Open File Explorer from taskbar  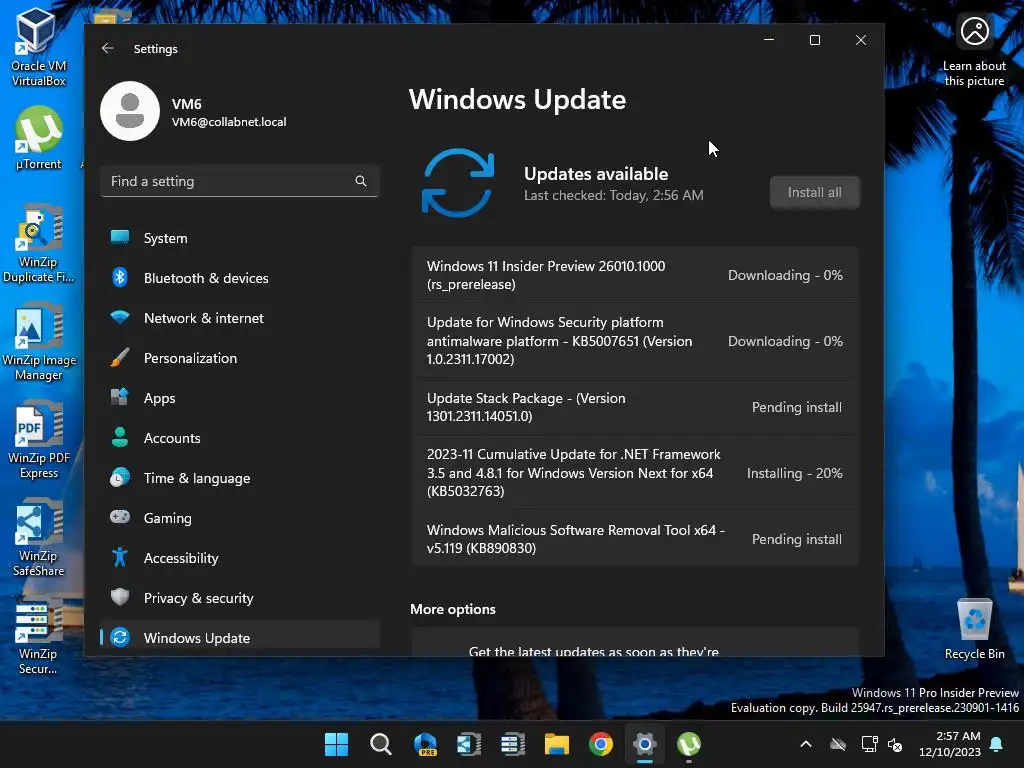click(x=557, y=744)
